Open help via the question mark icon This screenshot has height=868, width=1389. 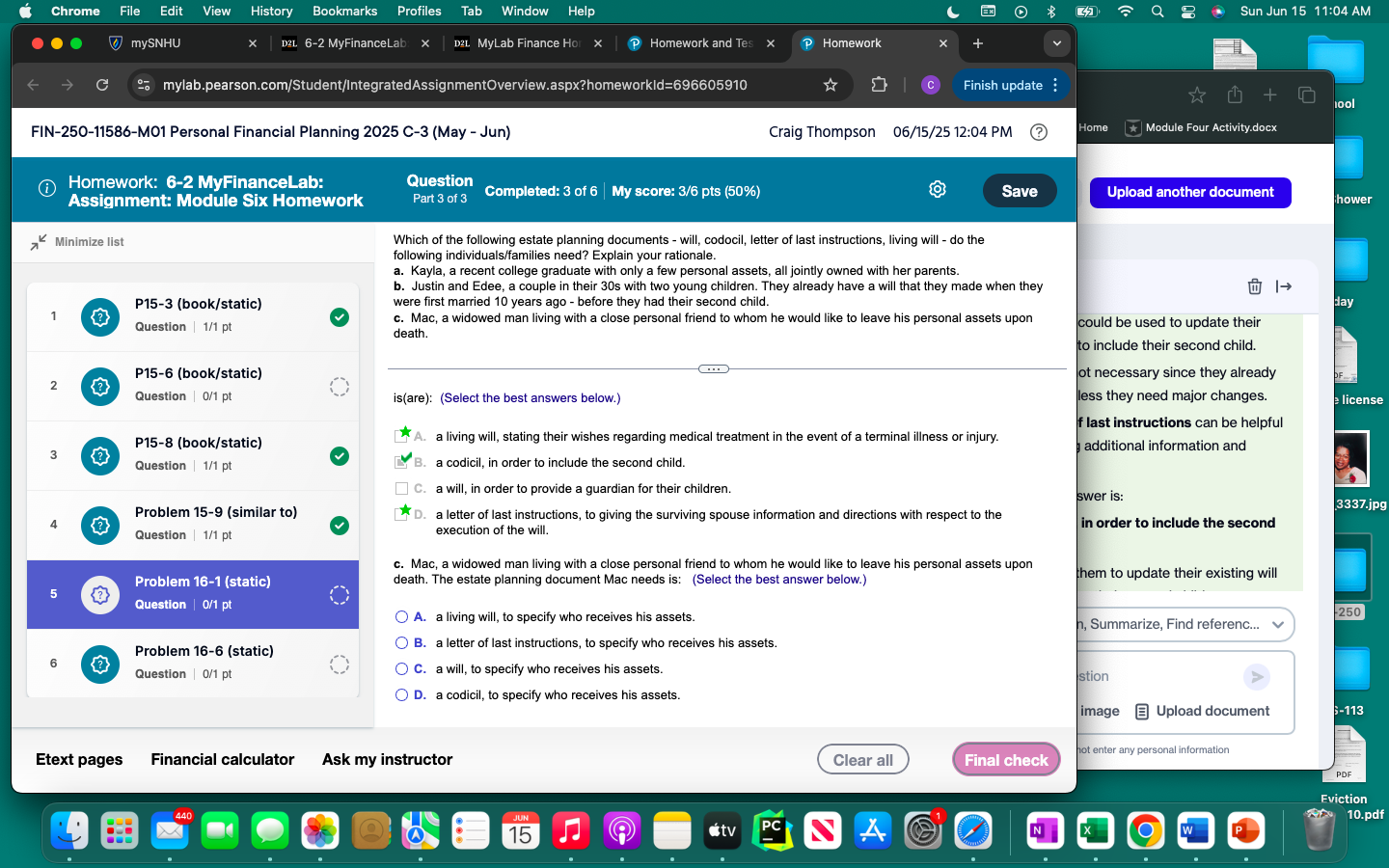coord(1039,132)
